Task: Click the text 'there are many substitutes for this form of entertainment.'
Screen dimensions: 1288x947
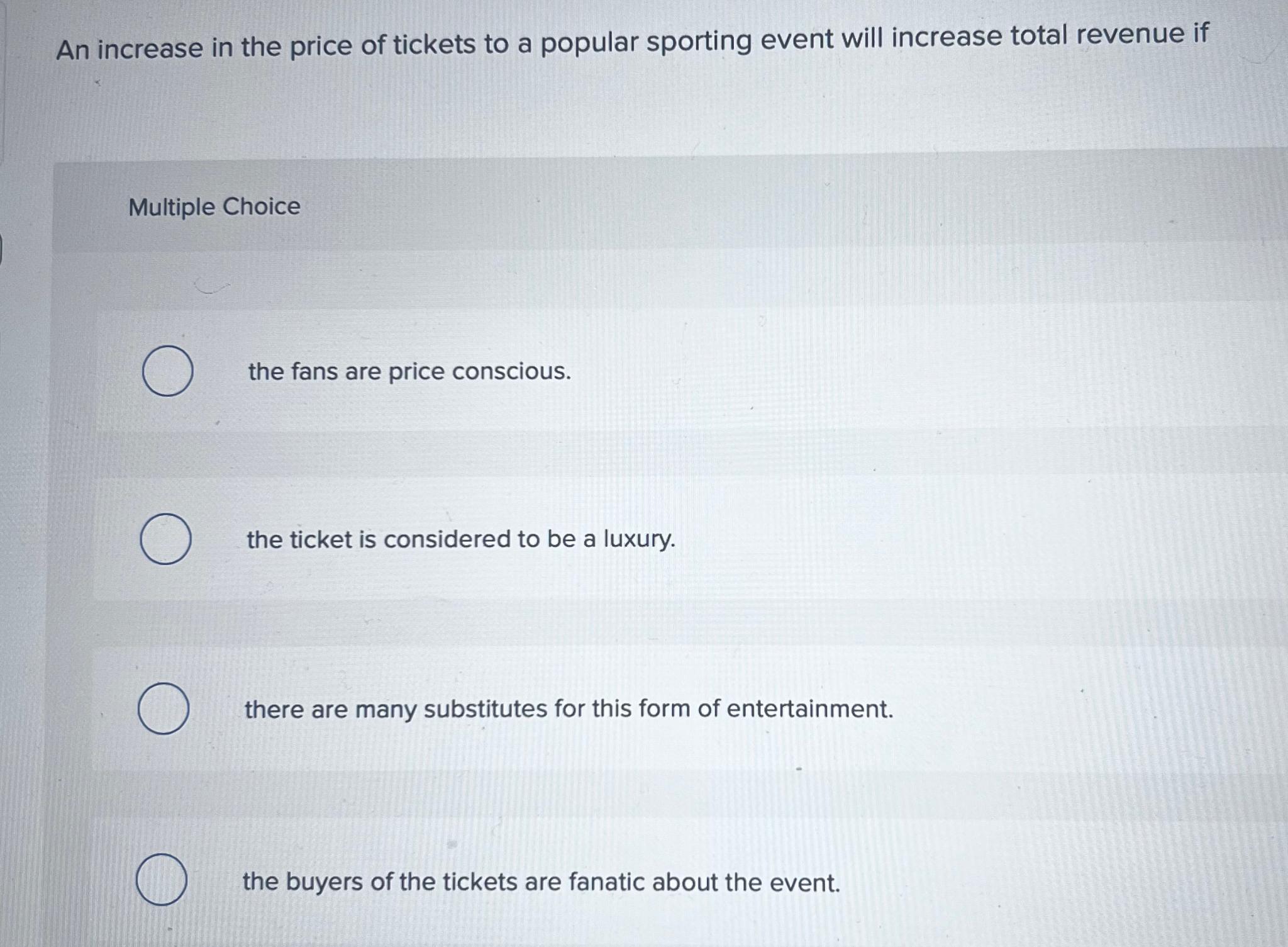Action: (x=569, y=709)
